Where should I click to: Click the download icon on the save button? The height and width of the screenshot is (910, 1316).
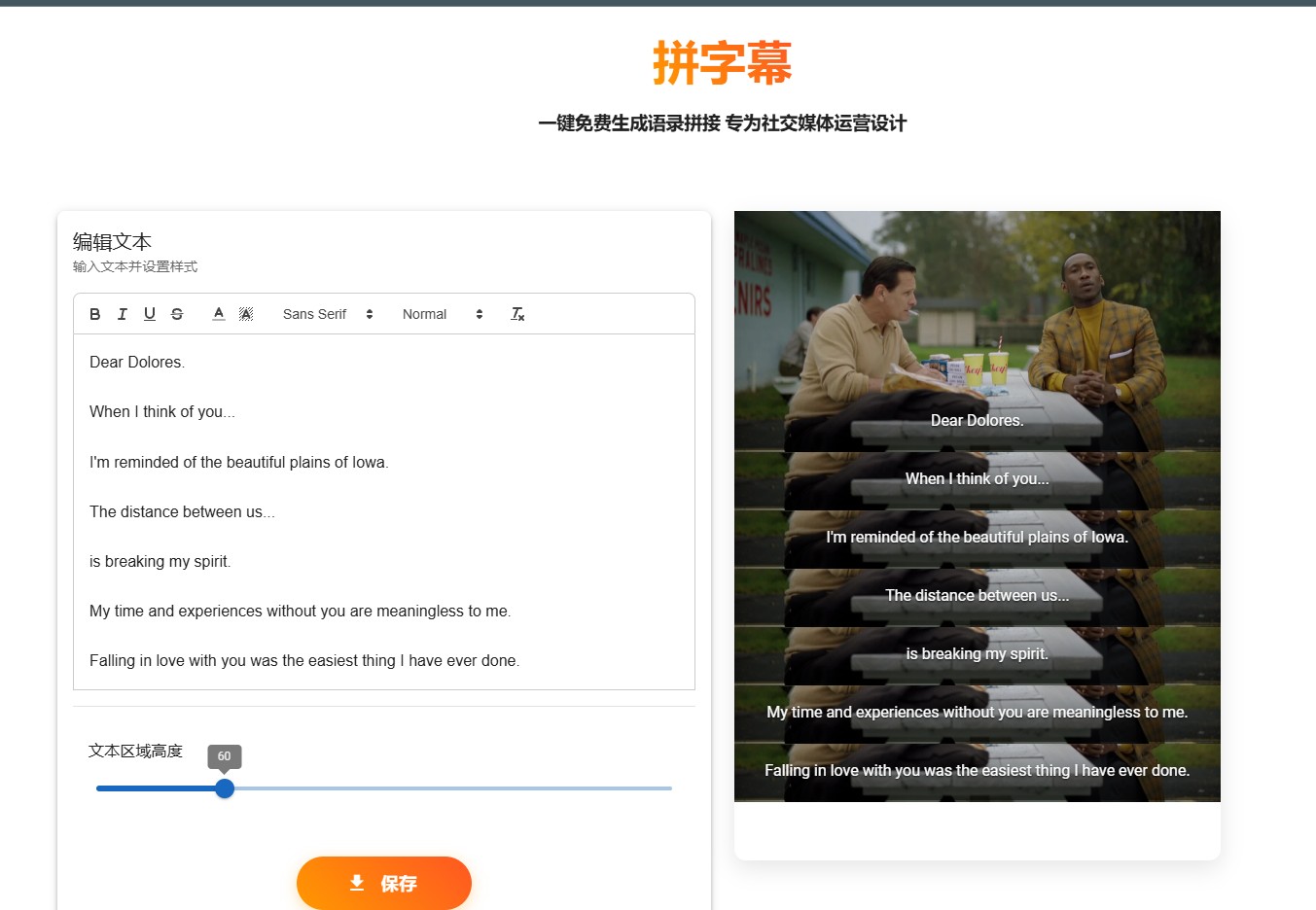pos(357,883)
